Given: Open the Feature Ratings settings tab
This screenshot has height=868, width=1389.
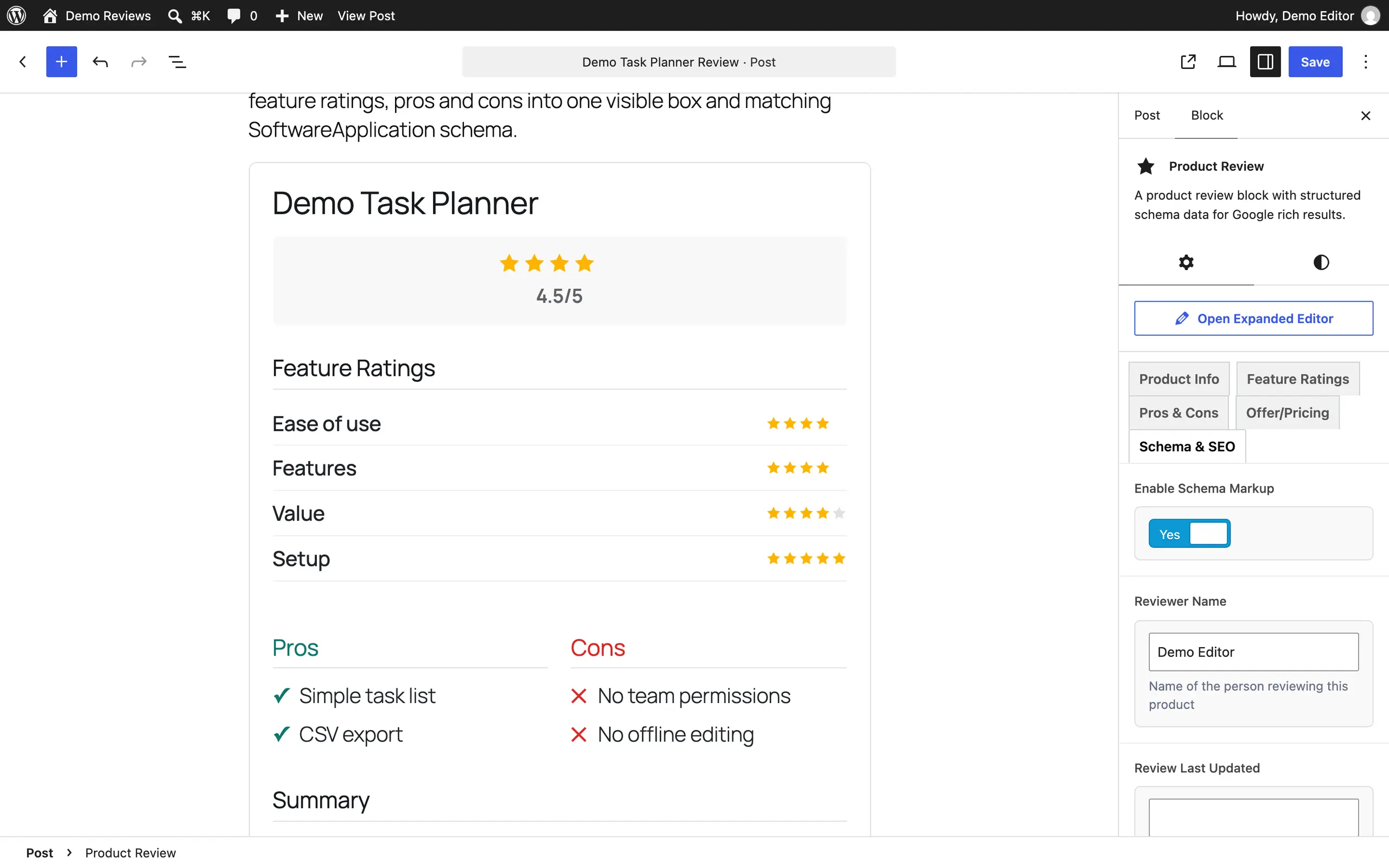Looking at the screenshot, I should tap(1298, 379).
